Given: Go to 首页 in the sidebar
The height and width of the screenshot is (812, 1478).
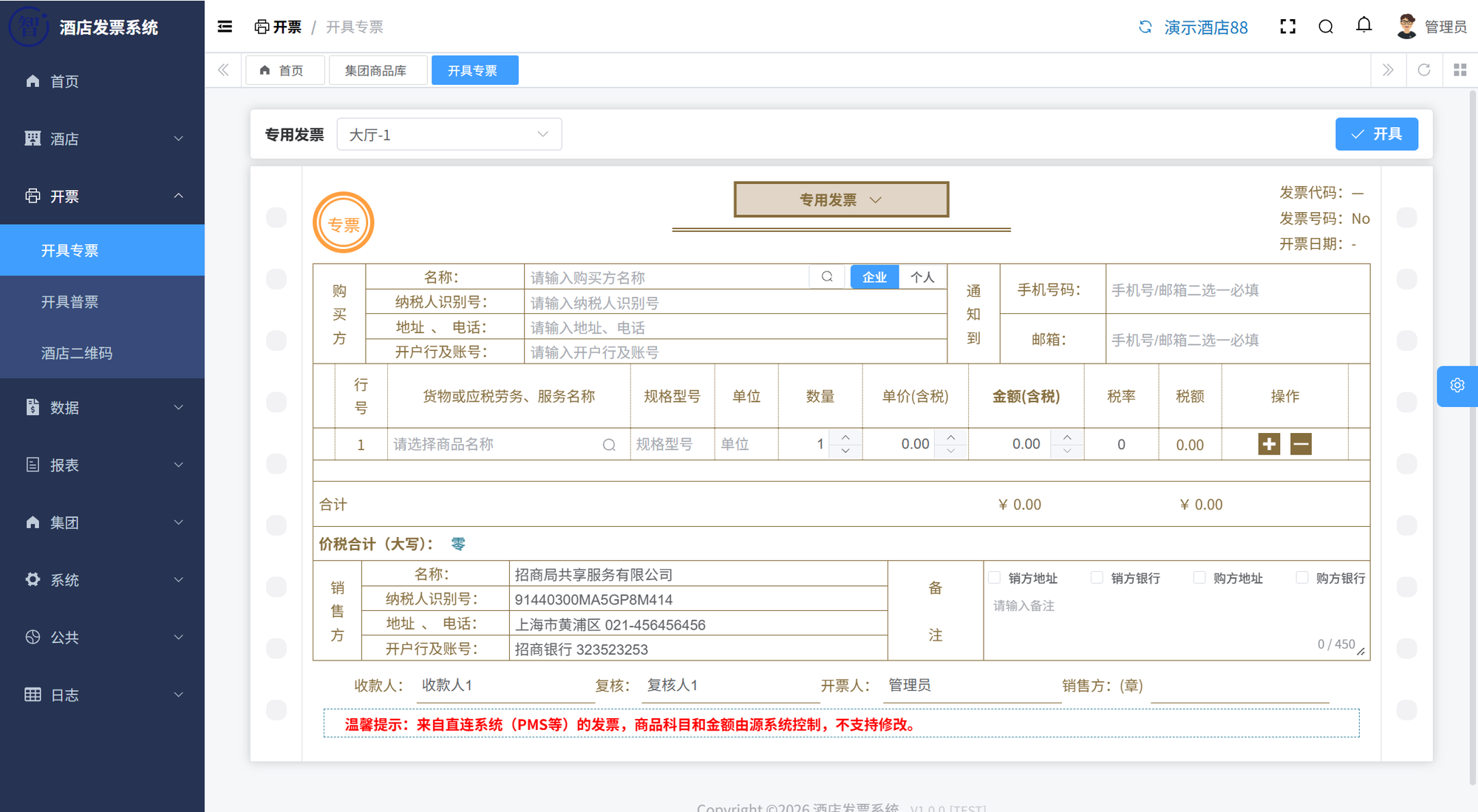Looking at the screenshot, I should click(102, 81).
